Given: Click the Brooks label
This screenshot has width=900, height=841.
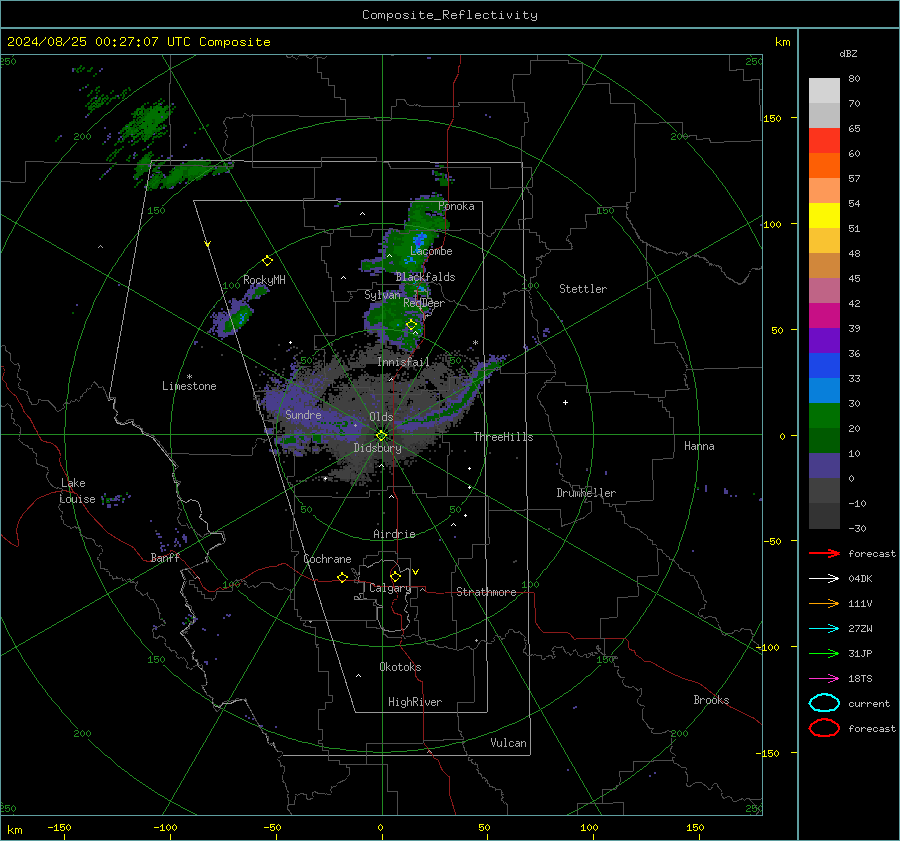Looking at the screenshot, I should click(x=711, y=700).
